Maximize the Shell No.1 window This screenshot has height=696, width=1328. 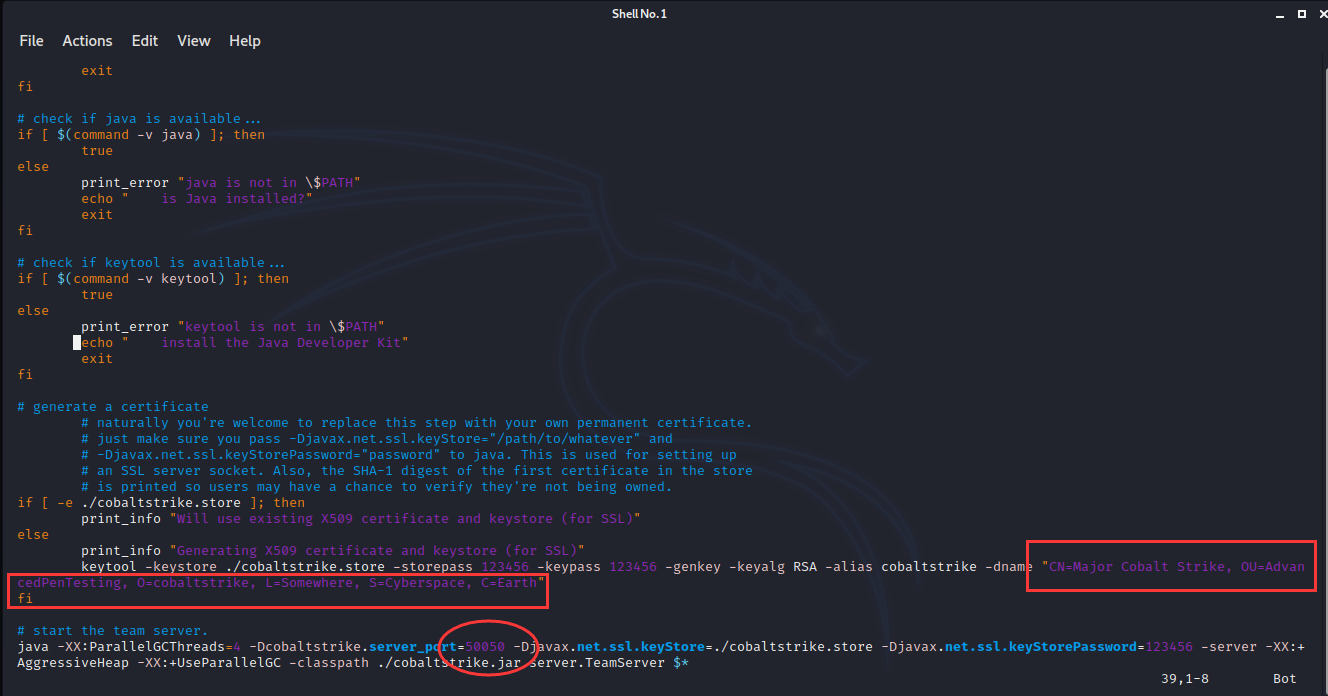coord(1302,13)
